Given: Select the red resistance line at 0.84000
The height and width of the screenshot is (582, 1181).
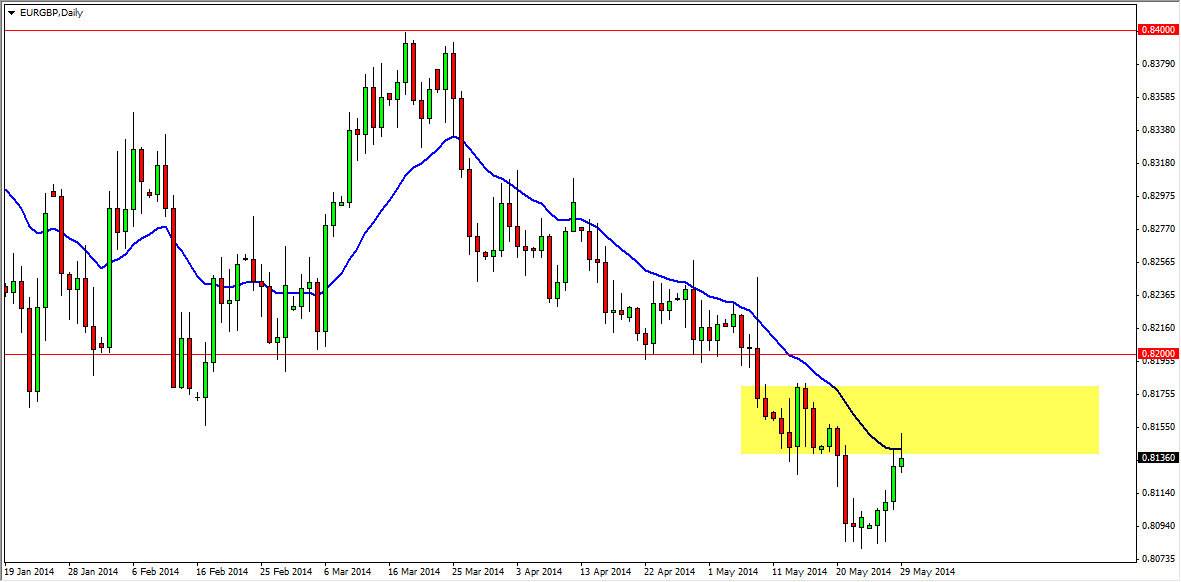Looking at the screenshot, I should [600, 31].
